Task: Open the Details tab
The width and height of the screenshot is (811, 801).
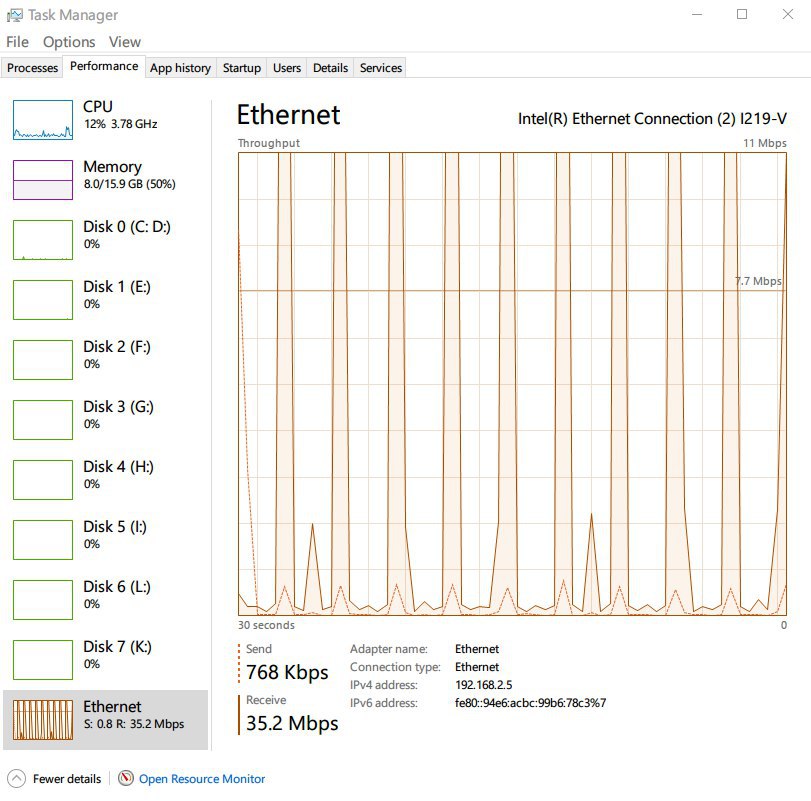Action: (x=330, y=68)
